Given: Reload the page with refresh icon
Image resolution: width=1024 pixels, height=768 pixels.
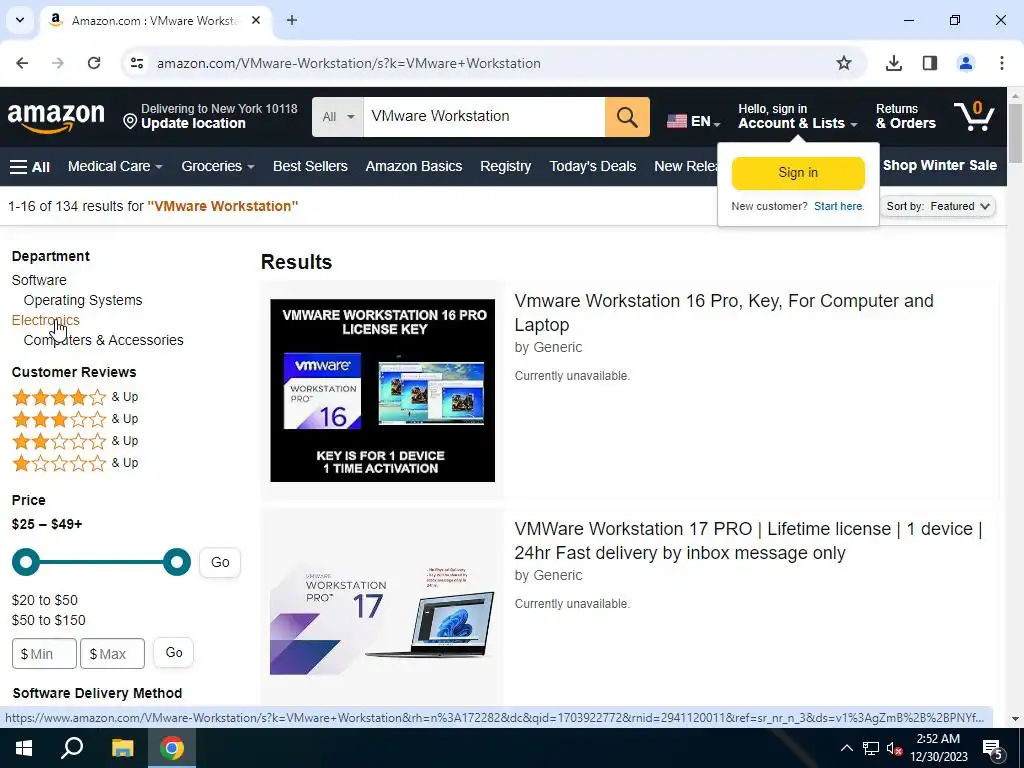Looking at the screenshot, I should click(x=94, y=63).
